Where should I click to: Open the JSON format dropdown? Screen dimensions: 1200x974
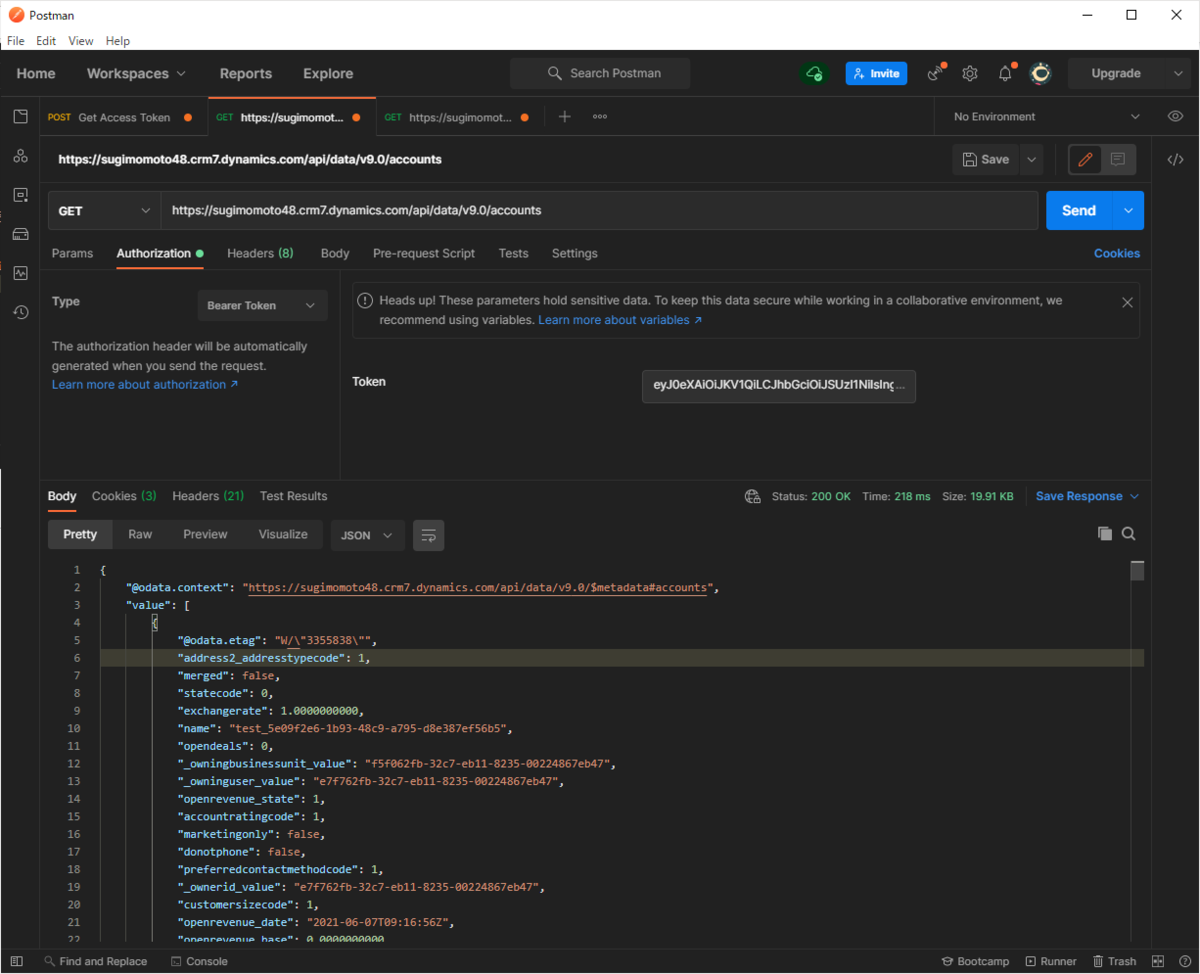click(368, 535)
